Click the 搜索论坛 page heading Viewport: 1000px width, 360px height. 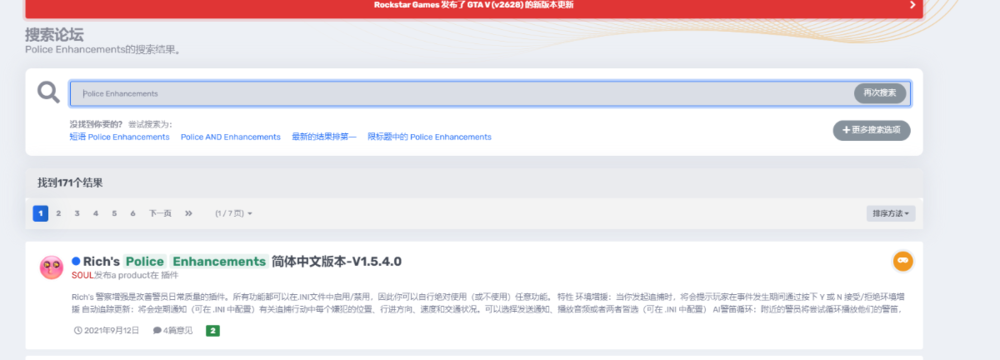54,34
